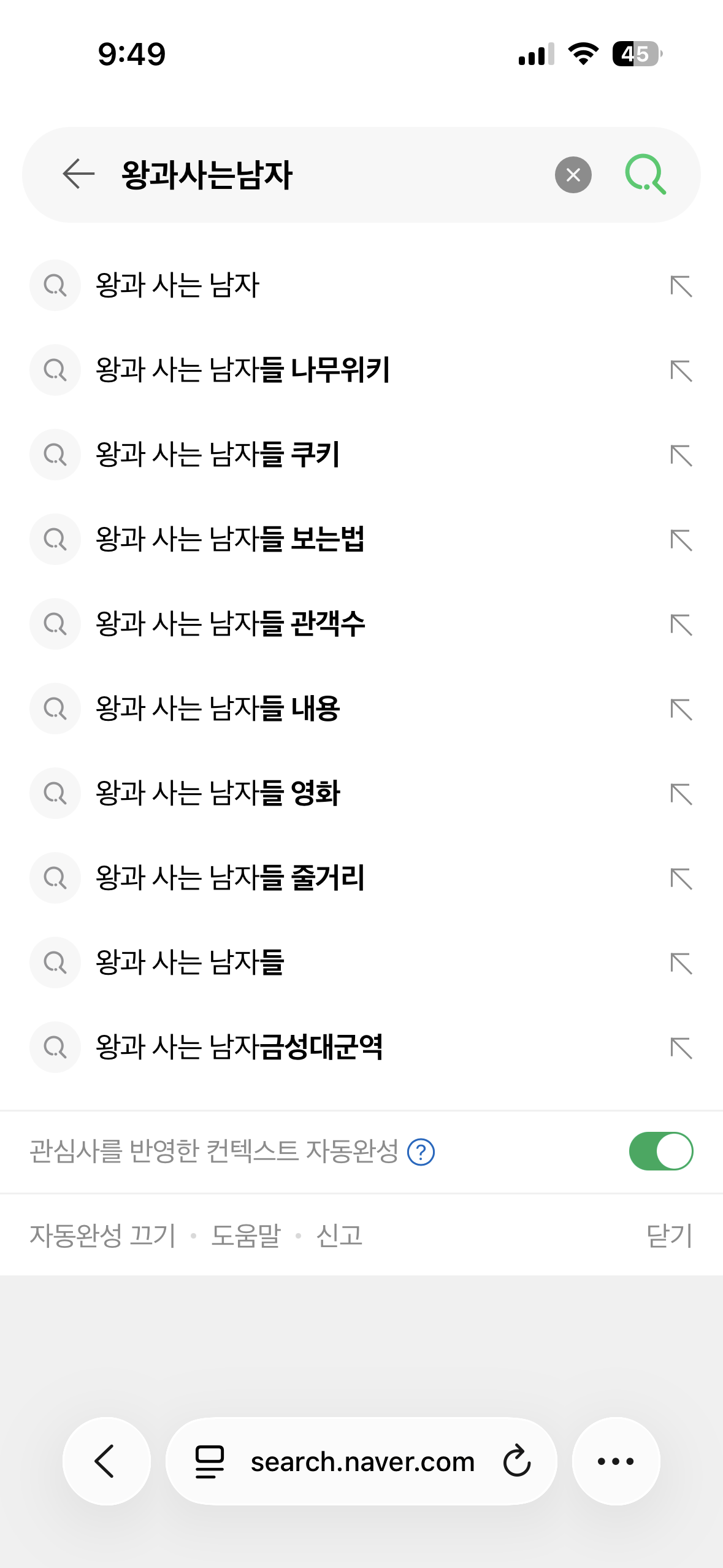Fill search with '왕과 사는 남자' arrow
The width and height of the screenshot is (723, 1568).
click(681, 286)
